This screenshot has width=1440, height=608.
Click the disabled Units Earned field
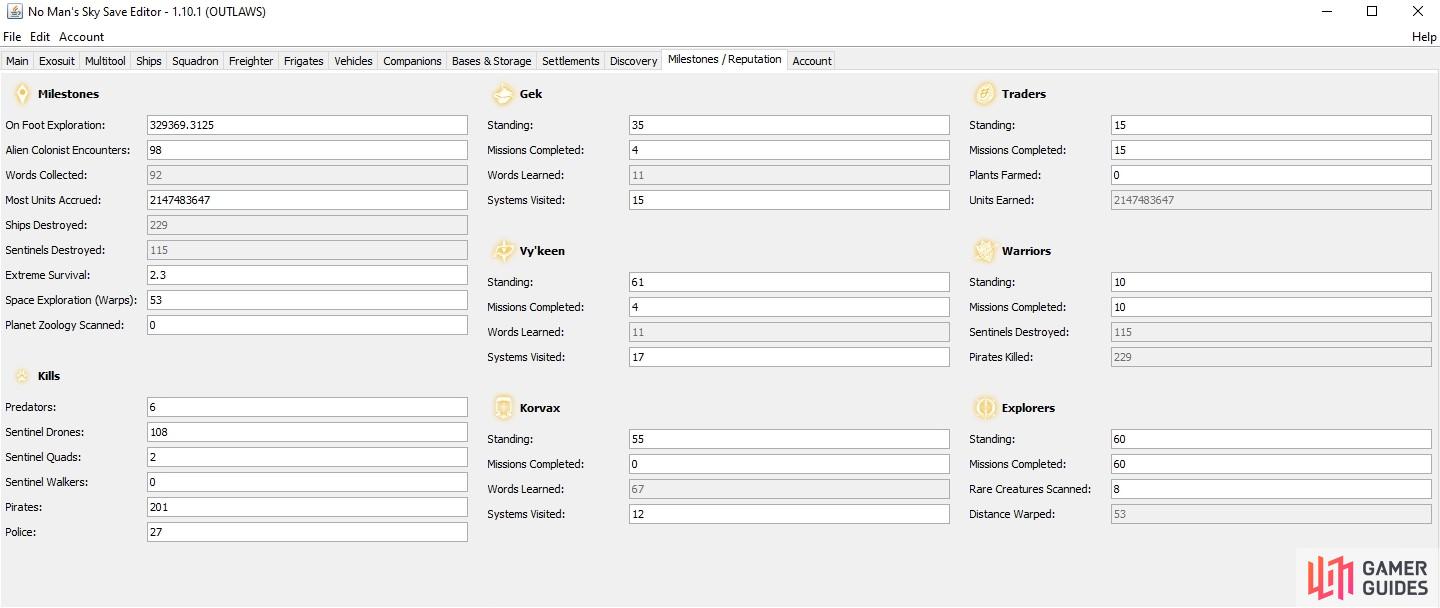coord(1271,200)
